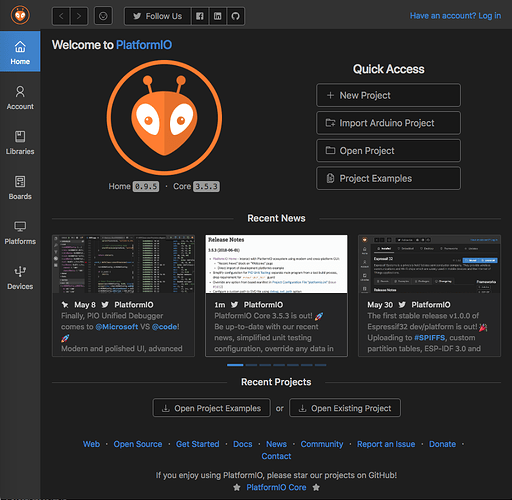Click the Open Project quick access button

[x=388, y=151]
